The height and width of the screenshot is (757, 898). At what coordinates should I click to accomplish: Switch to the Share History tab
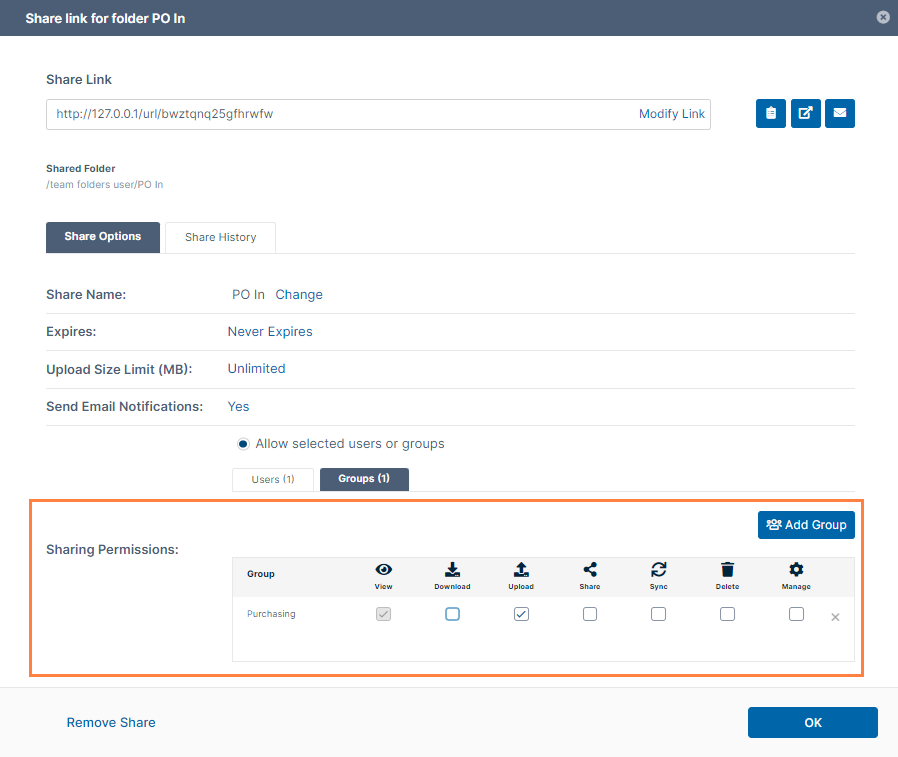coord(220,238)
